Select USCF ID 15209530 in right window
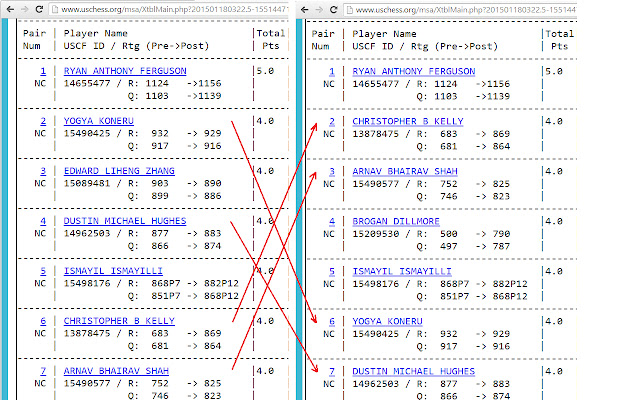The height and width of the screenshot is (400, 640). pyautogui.click(x=376, y=234)
